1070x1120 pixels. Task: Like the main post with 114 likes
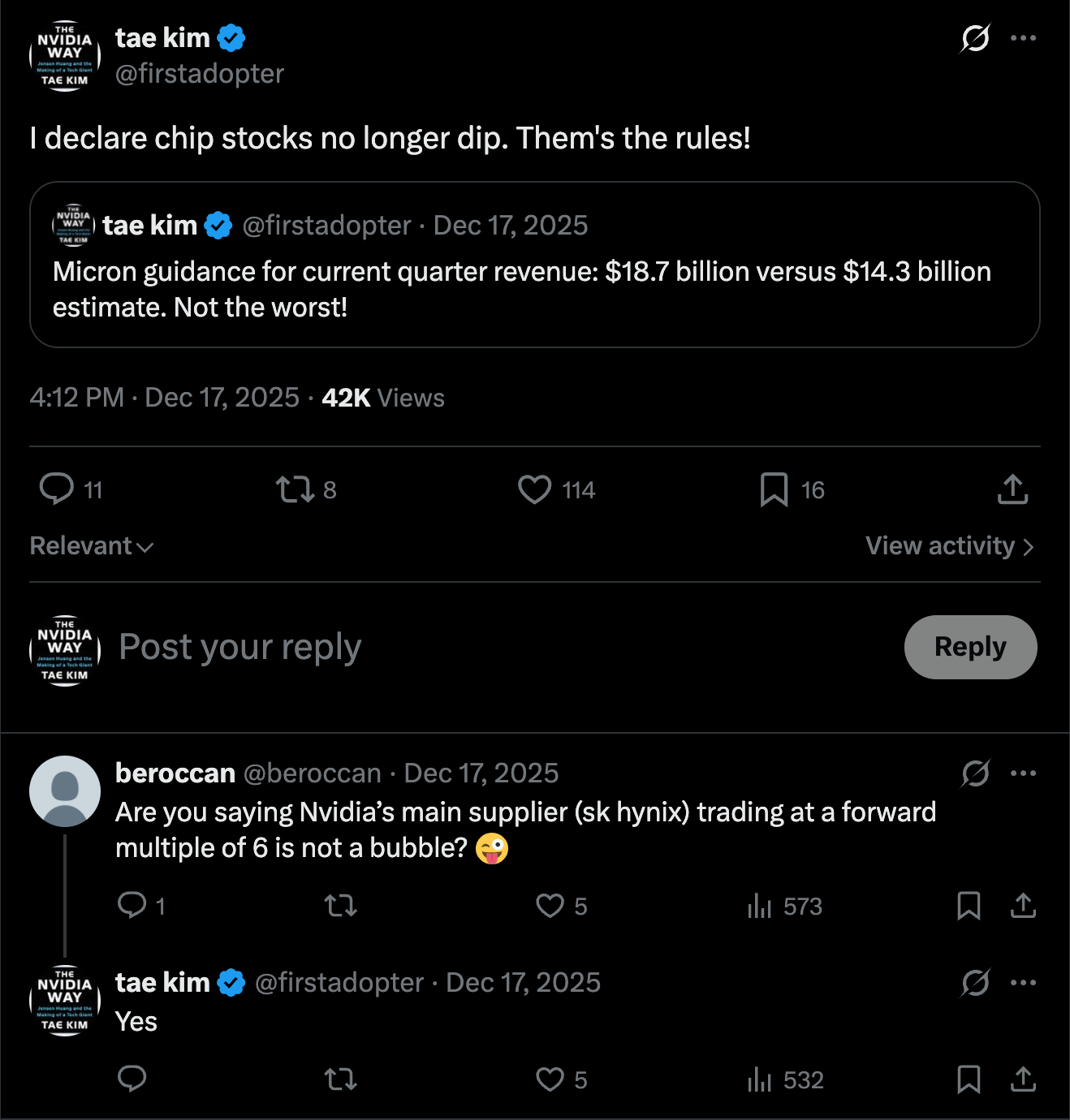pos(535,489)
